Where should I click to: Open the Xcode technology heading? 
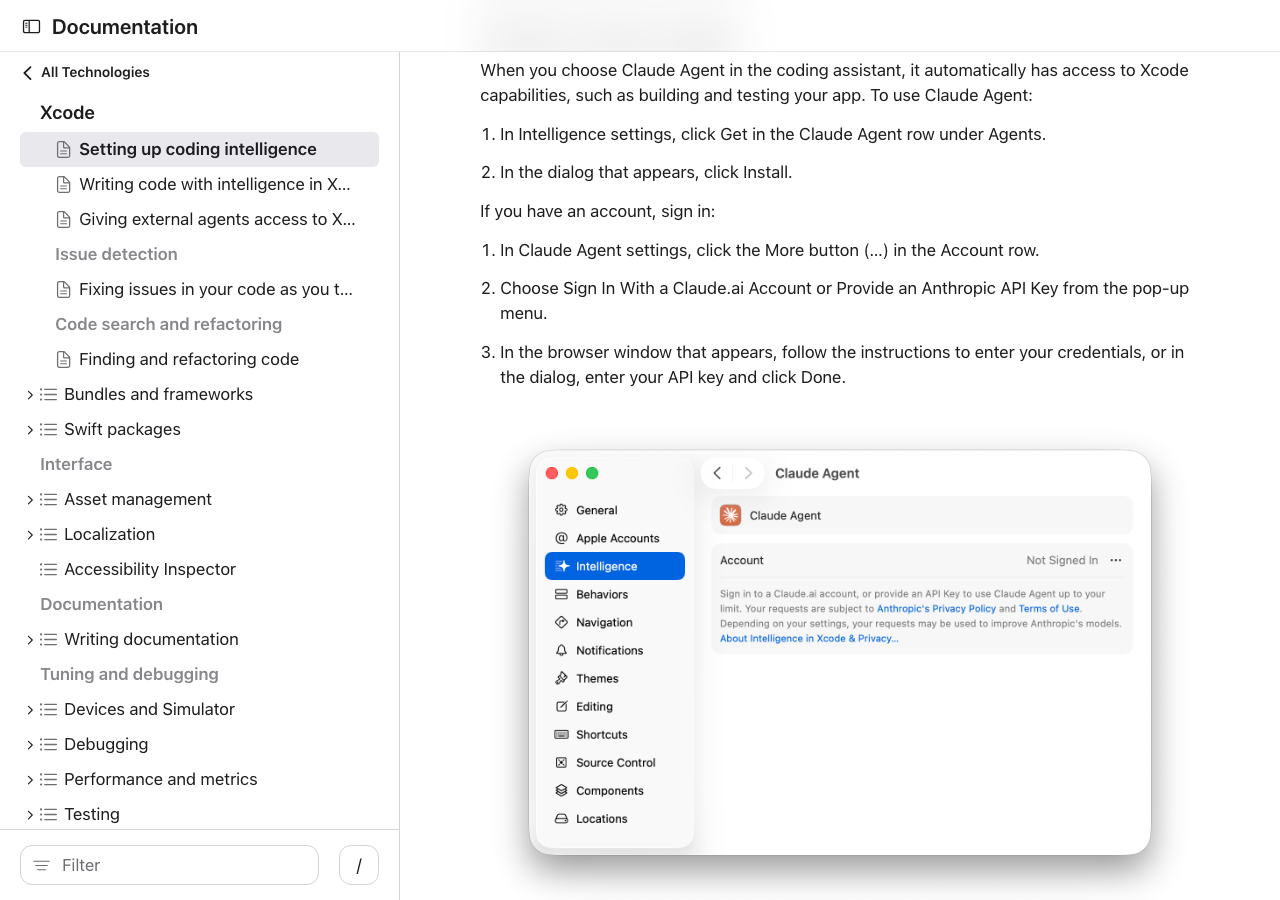(67, 113)
